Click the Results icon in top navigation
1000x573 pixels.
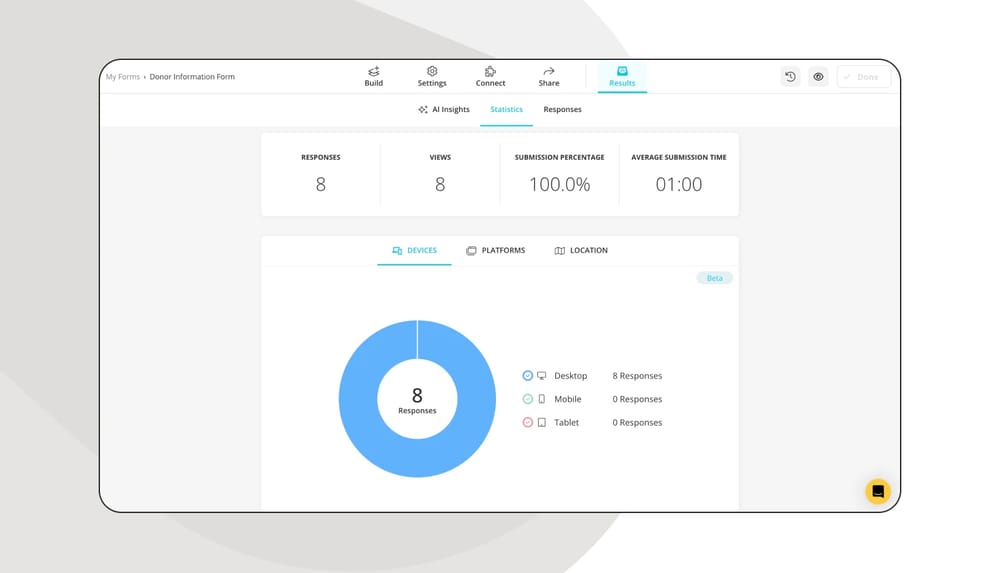(x=622, y=72)
